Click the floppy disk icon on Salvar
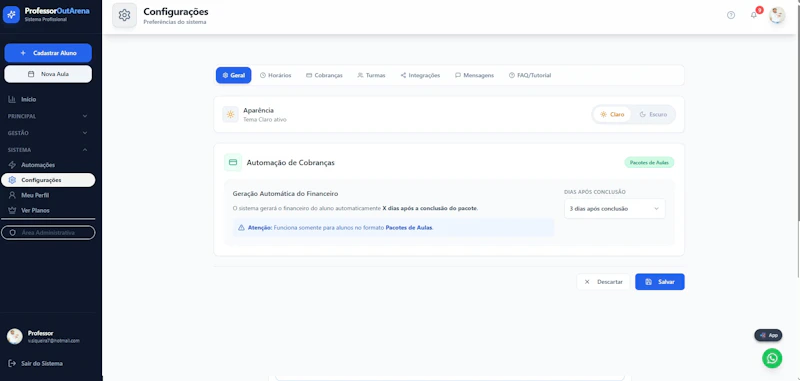Image resolution: width=800 pixels, height=381 pixels. click(648, 282)
